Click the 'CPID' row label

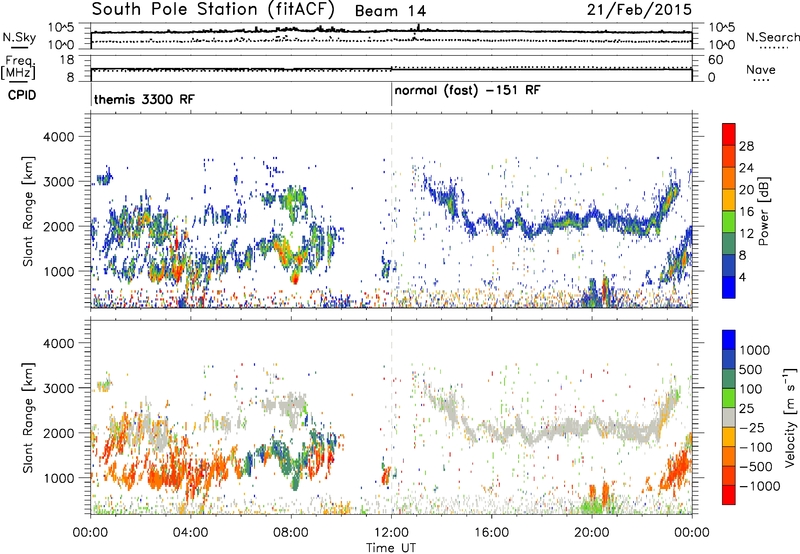tap(22, 95)
